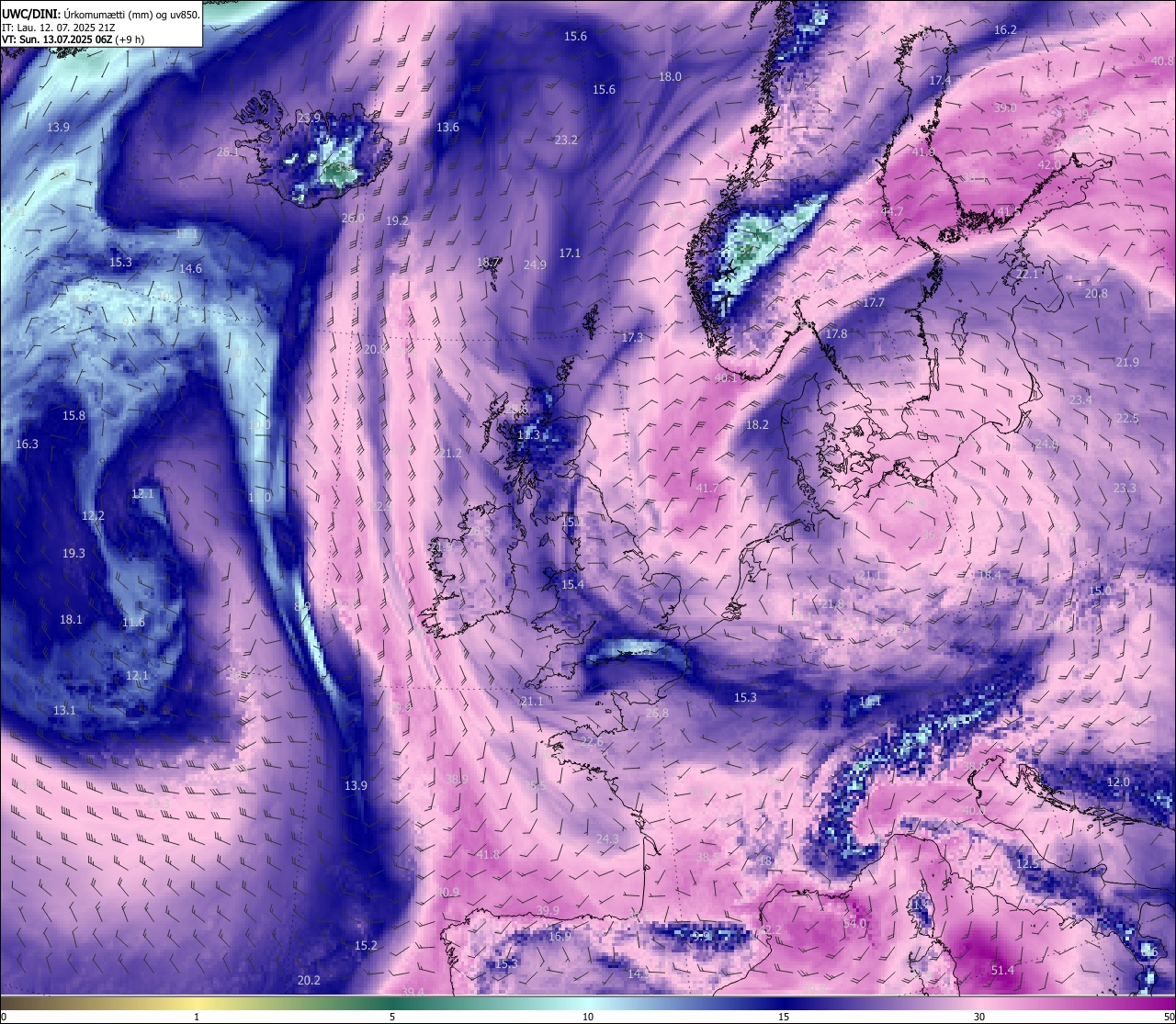This screenshot has height=1024, width=1176.
Task: Click the 16.3 value at left edge
Action: (x=28, y=444)
